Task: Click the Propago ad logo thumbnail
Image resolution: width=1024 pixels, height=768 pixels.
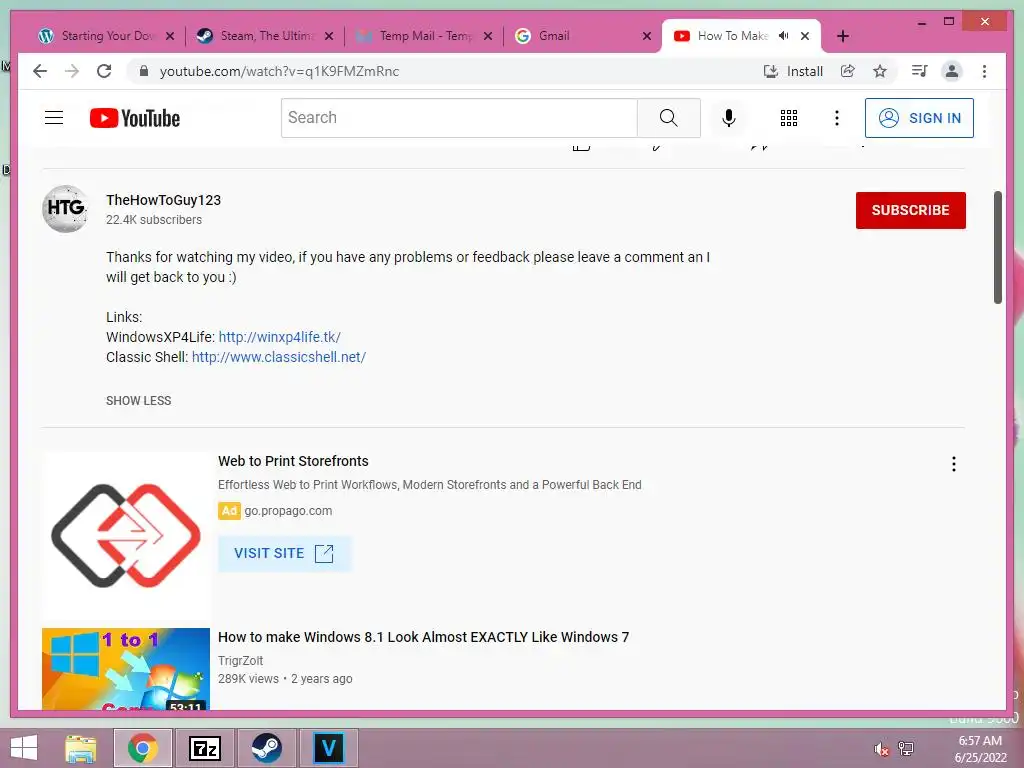Action: coord(126,536)
